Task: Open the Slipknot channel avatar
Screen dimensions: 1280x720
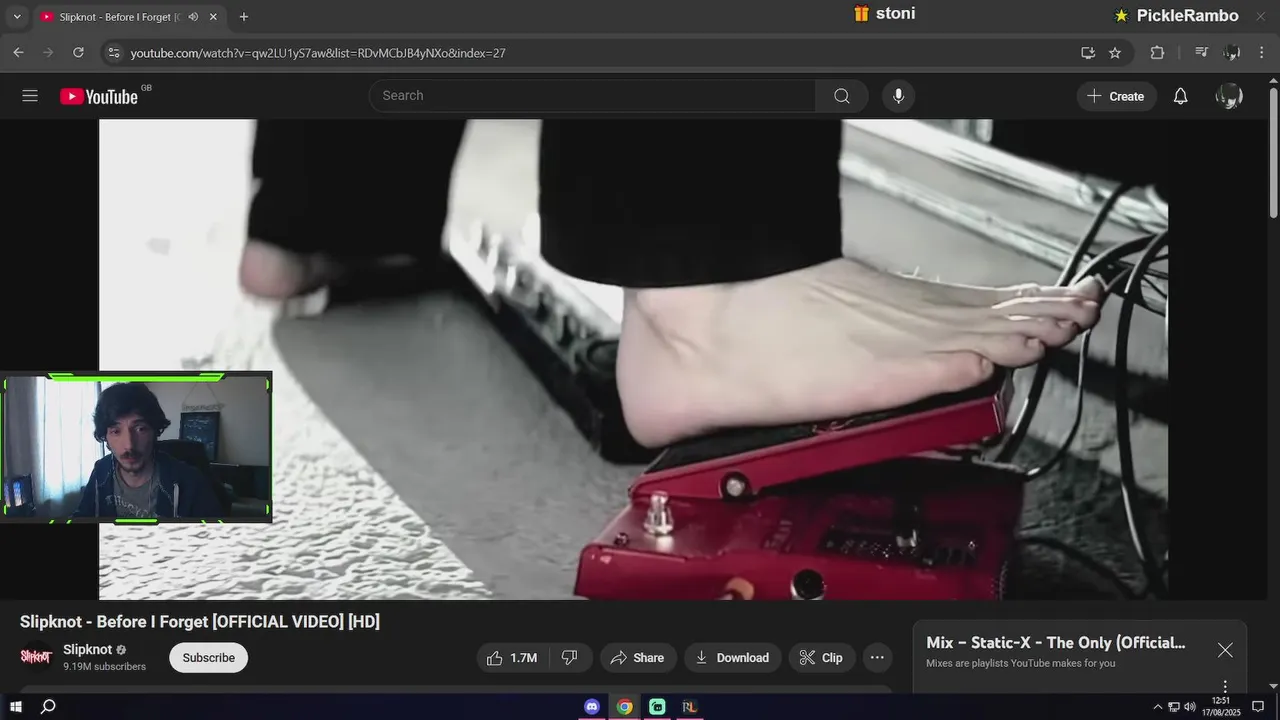Action: tap(36, 657)
